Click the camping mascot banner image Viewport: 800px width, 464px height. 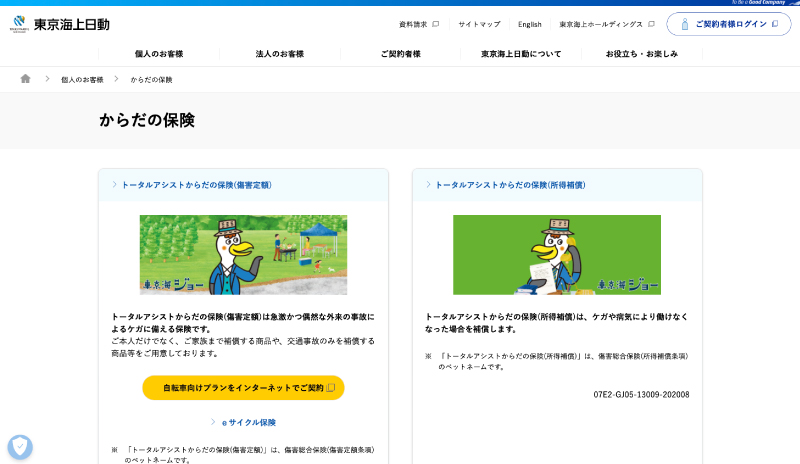click(x=243, y=255)
